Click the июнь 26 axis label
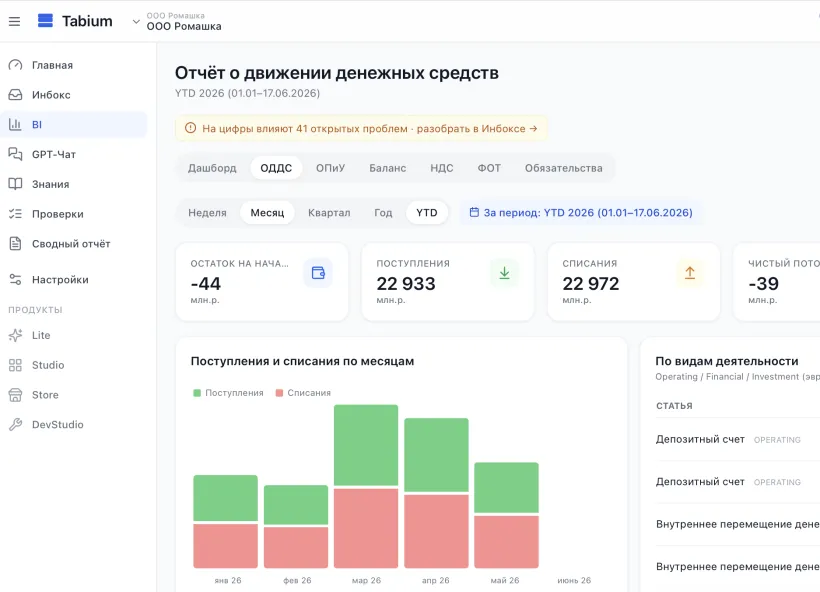820x592 pixels. point(574,580)
